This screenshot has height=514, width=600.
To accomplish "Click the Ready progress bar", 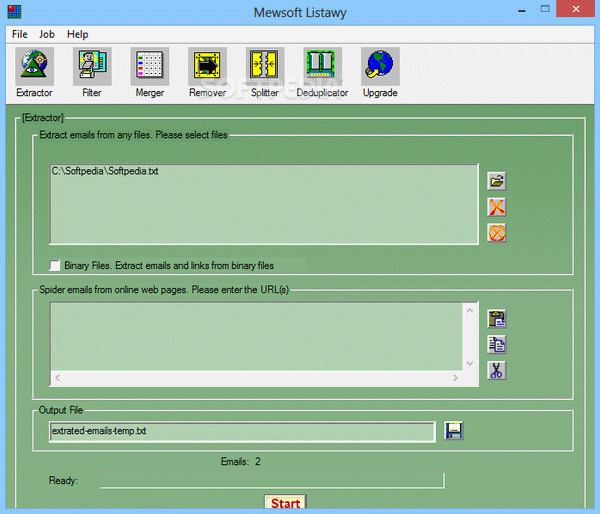I will (272, 480).
